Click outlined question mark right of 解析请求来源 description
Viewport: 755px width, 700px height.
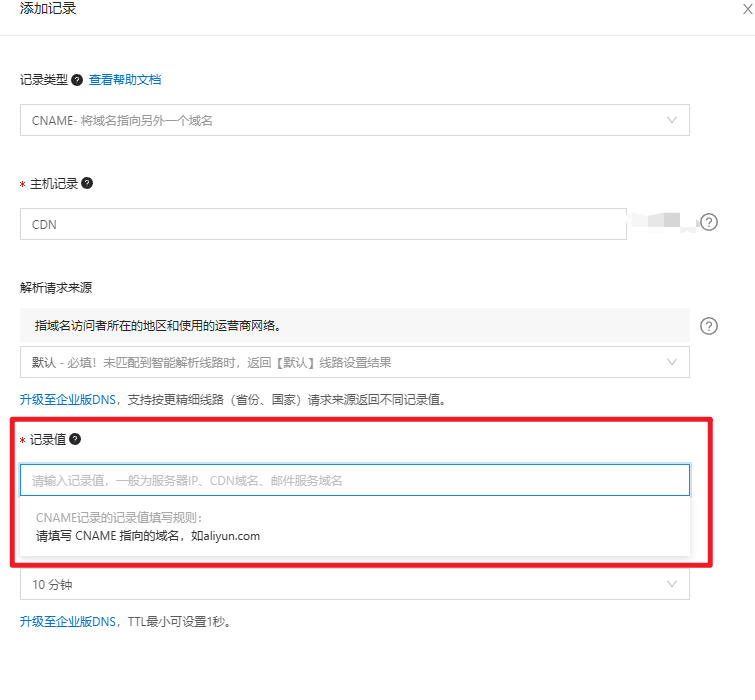point(709,326)
